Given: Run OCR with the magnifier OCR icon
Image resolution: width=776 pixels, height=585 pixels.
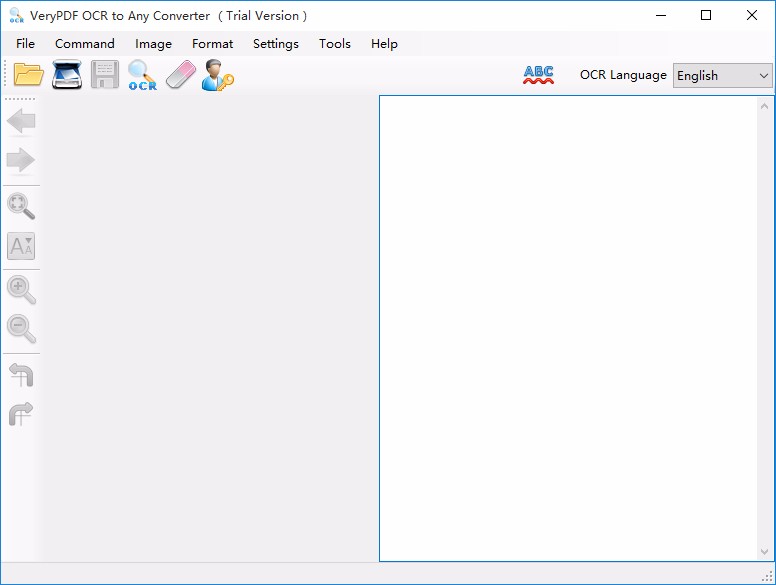Looking at the screenshot, I should coord(143,75).
